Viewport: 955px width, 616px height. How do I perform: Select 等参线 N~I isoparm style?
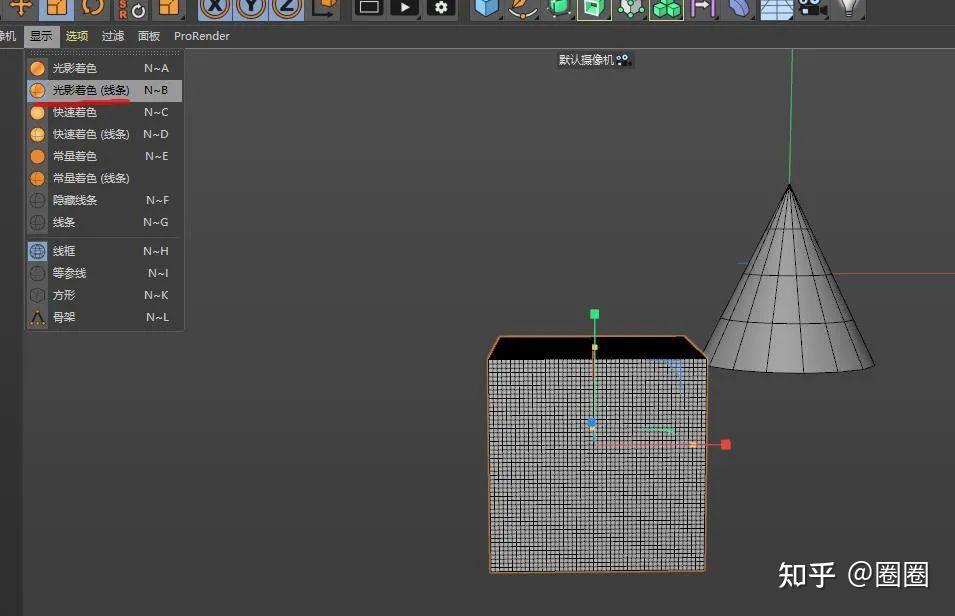point(104,273)
